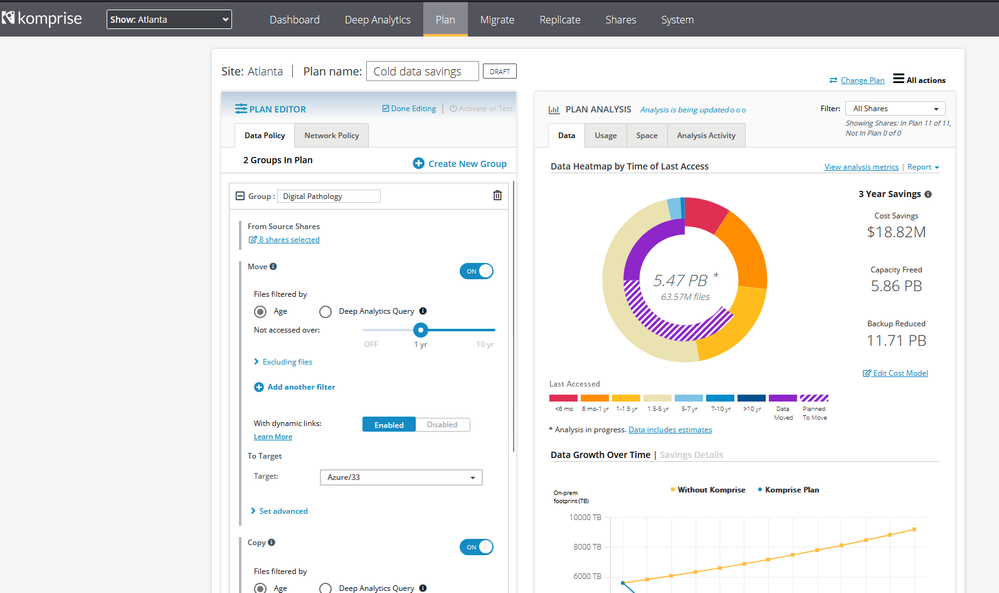
Task: Click the 3 Year Savings info icon
Action: coord(928,194)
